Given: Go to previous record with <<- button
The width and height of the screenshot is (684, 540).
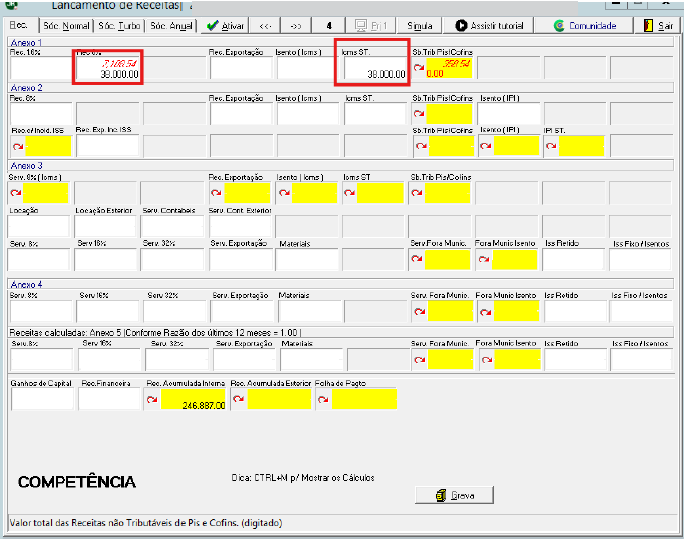Looking at the screenshot, I should [x=265, y=26].
